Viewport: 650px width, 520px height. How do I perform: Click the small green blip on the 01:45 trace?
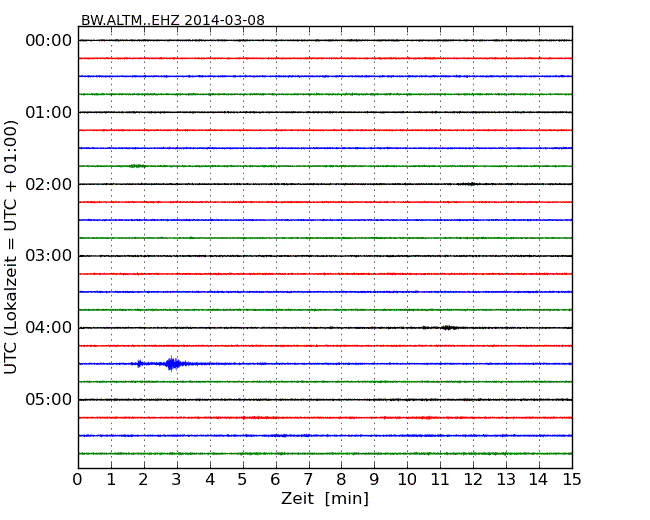pyautogui.click(x=137, y=166)
